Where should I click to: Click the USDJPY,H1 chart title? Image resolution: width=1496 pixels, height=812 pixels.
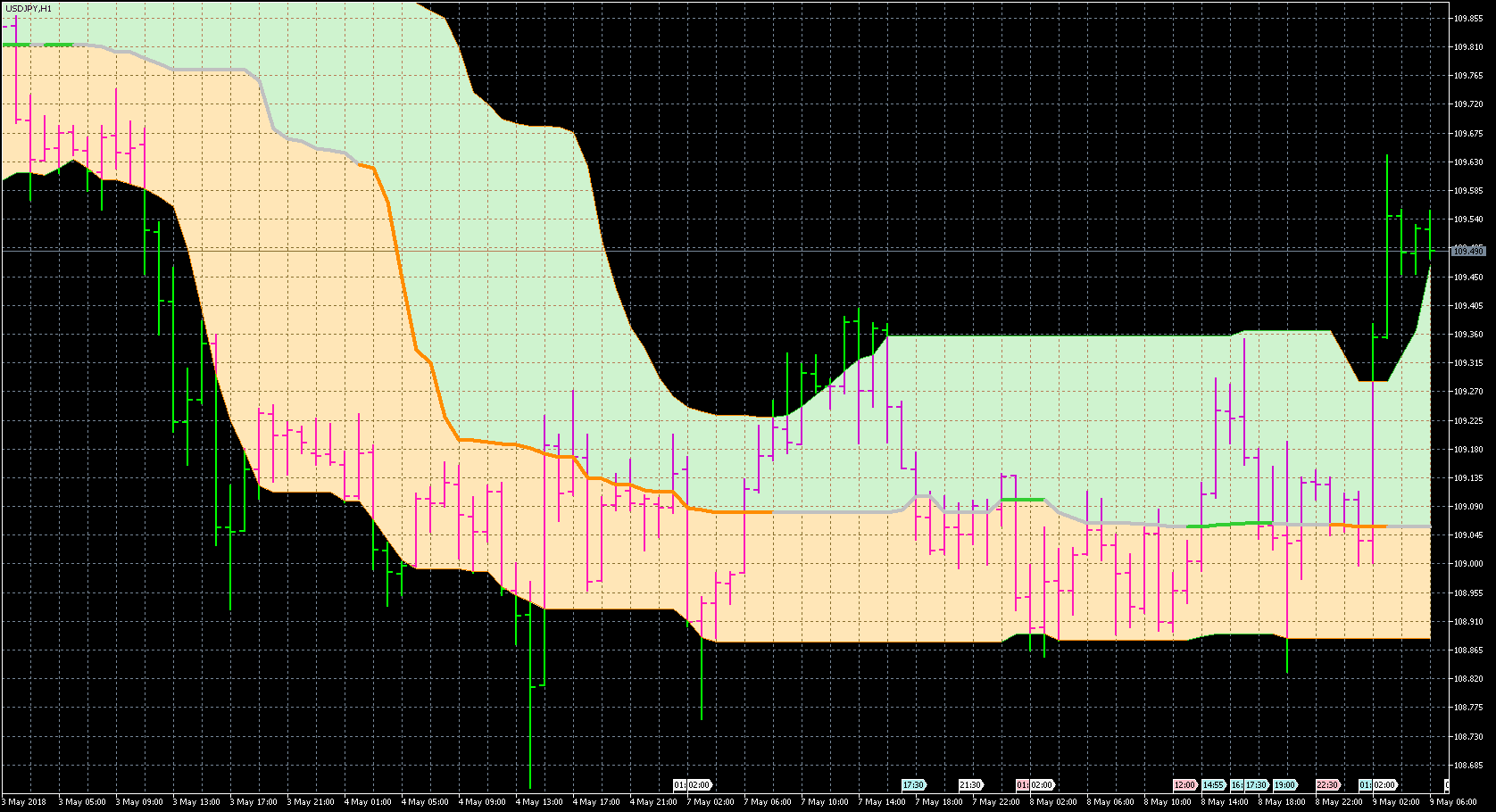[29, 8]
